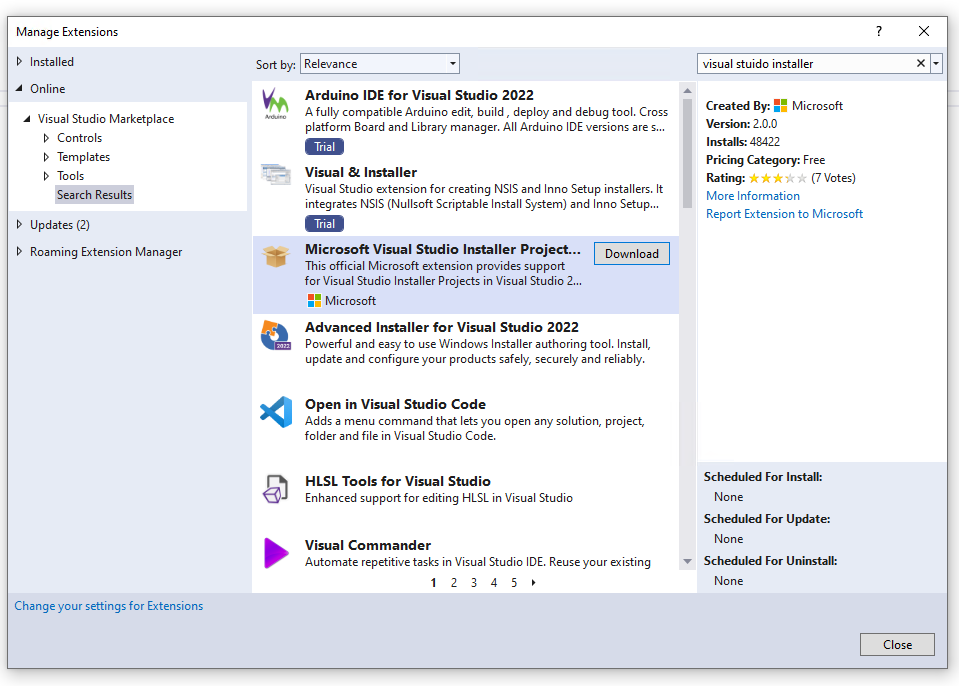Click the Visual Studio Code logo icon
959x686 pixels.
pyautogui.click(x=276, y=411)
